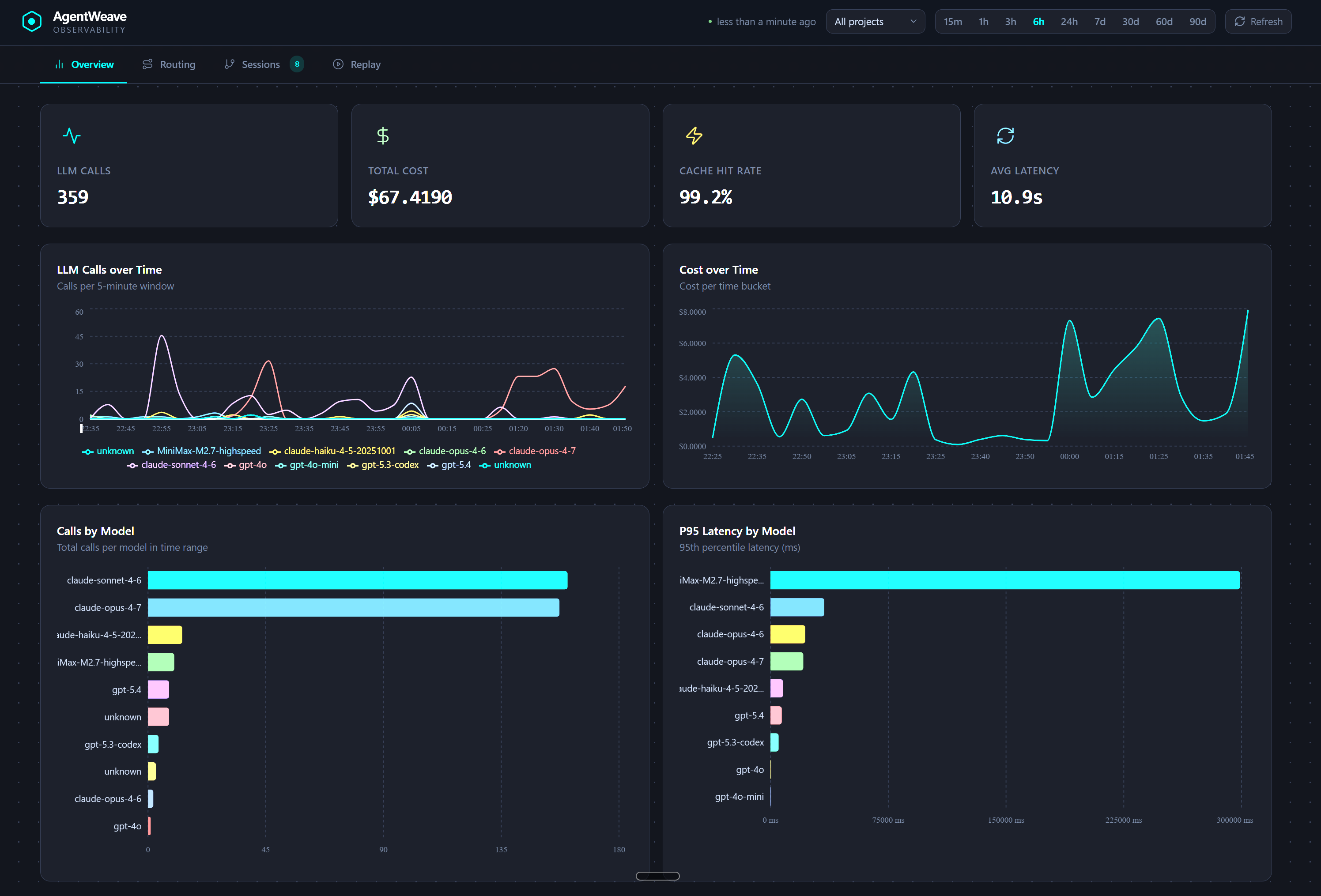Select the 15m time range

click(953, 22)
